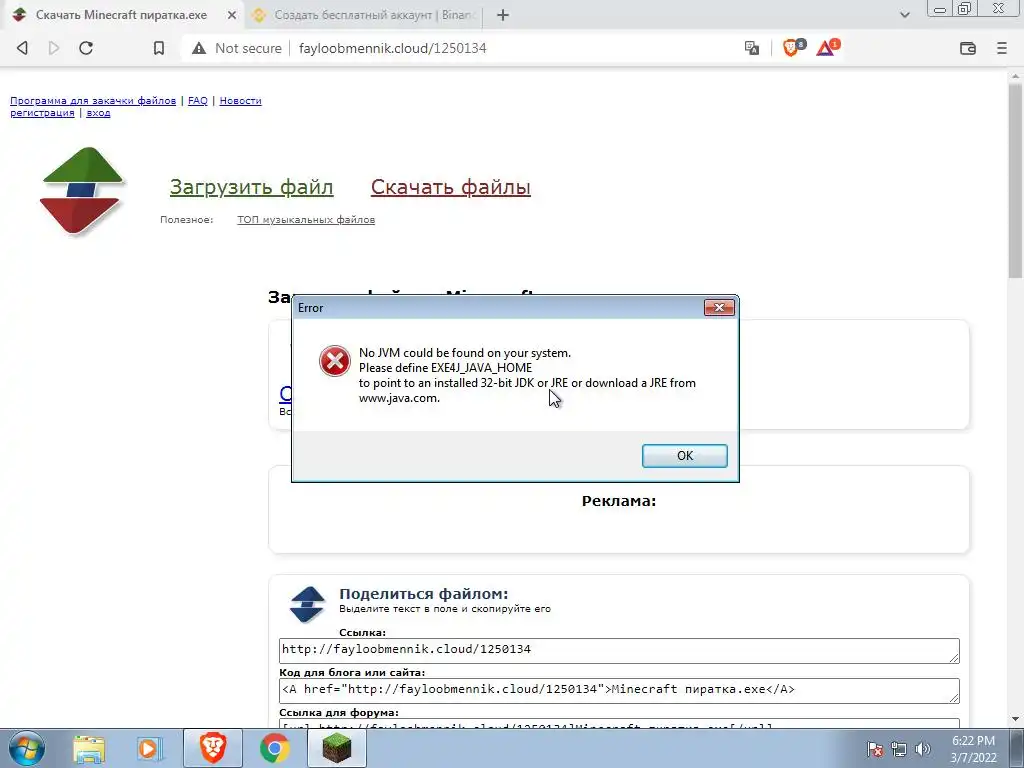
Task: Close the Скачать Minecraft пиратка.exe tab
Action: [x=231, y=15]
